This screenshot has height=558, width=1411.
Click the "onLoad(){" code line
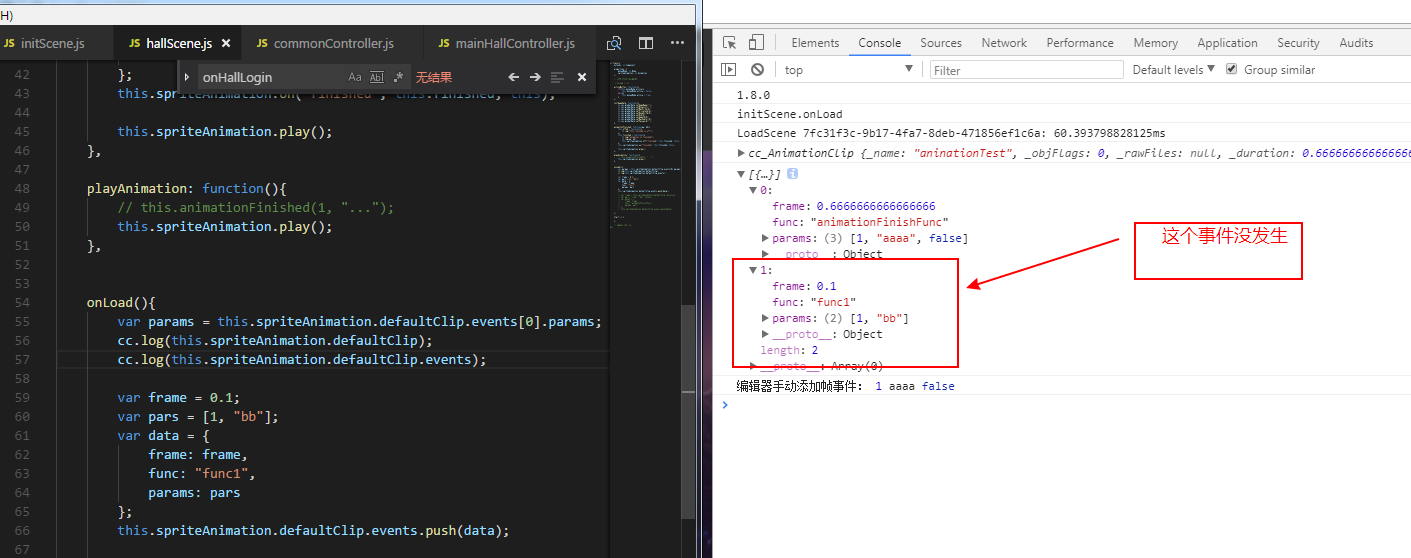tap(121, 302)
